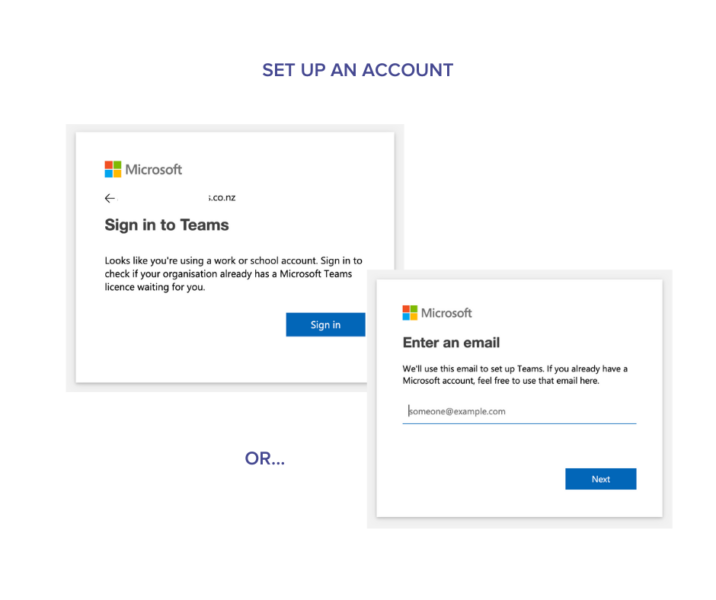The image size is (716, 600).
Task: Focus the someone@example.com email field
Action: pyautogui.click(x=519, y=411)
